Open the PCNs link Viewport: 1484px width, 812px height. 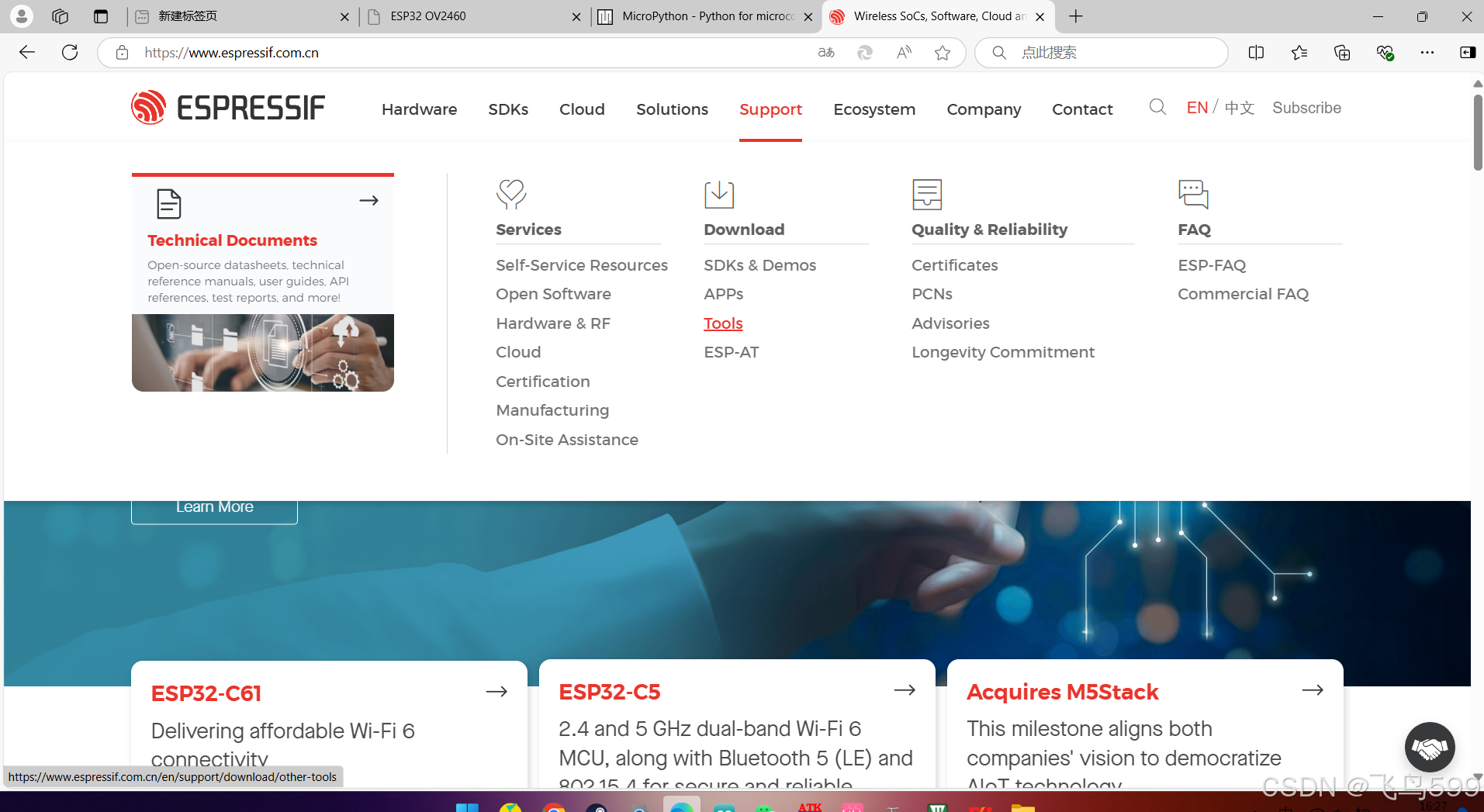pos(932,294)
